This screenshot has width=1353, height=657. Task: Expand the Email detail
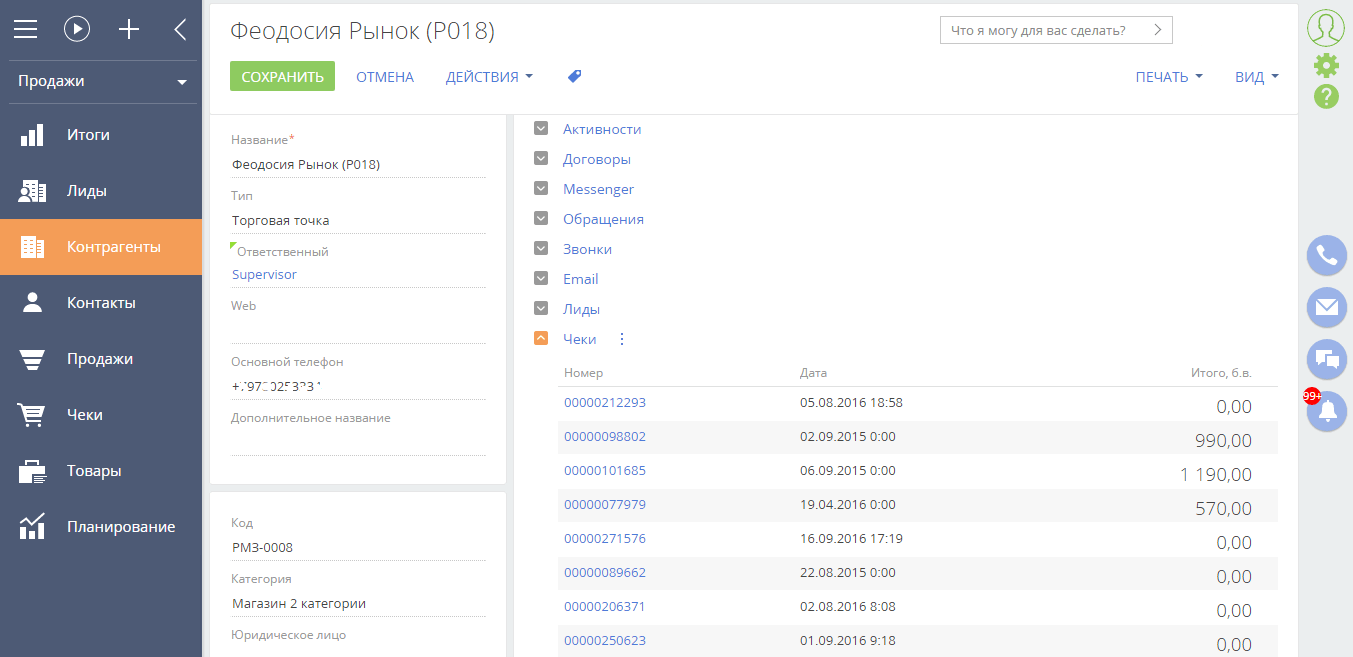[x=541, y=278]
